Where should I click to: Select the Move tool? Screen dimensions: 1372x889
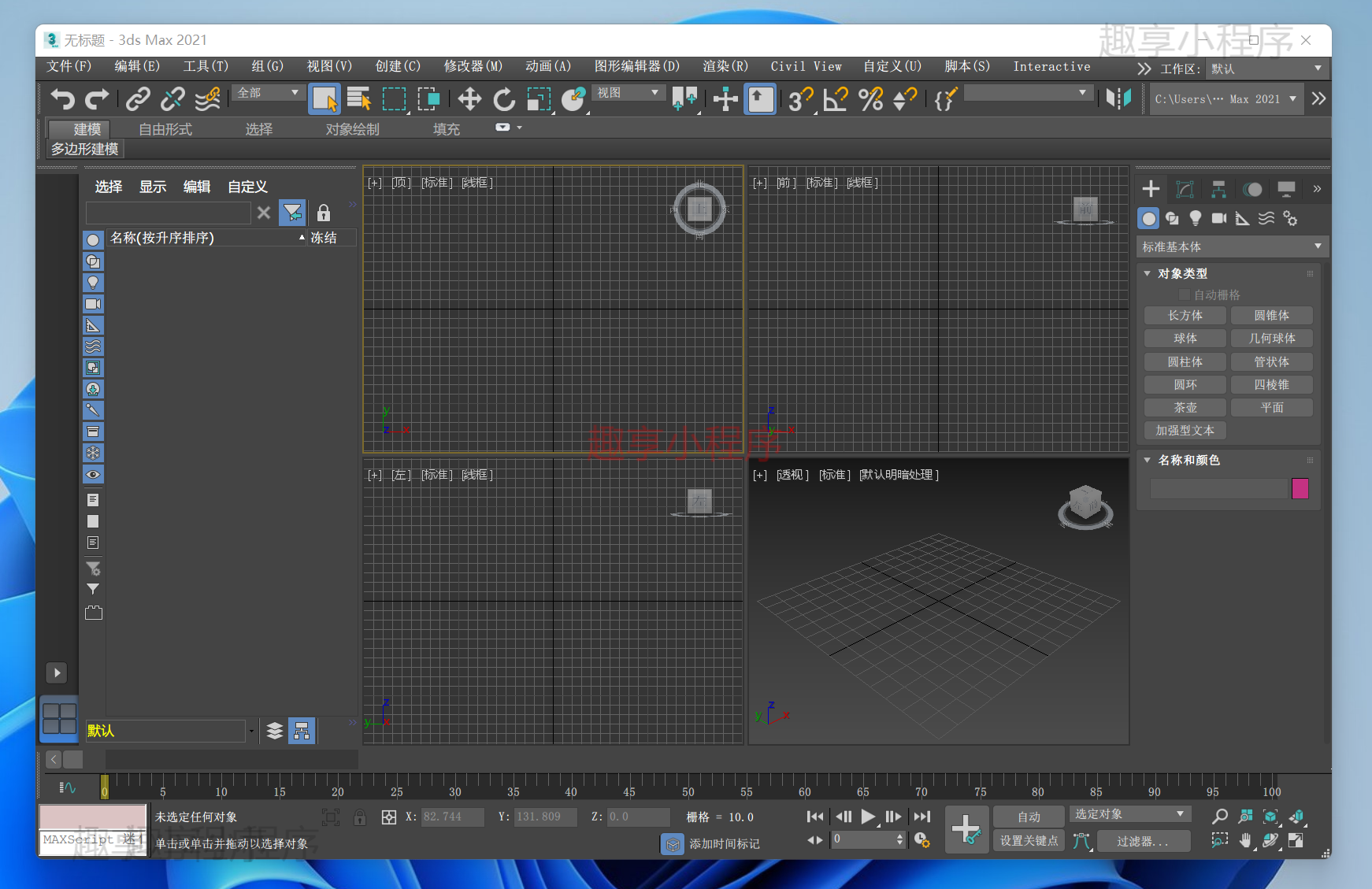469,99
